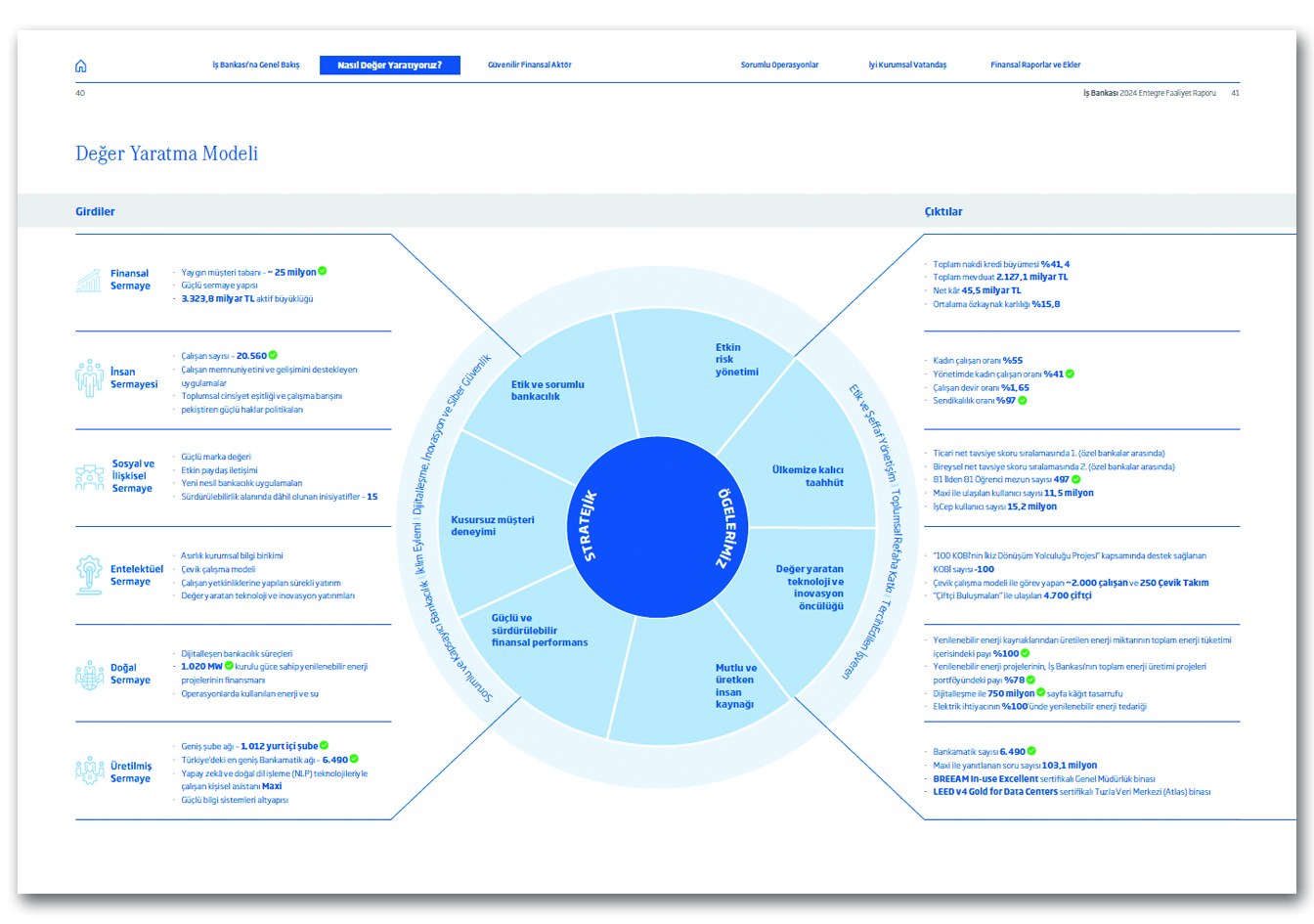
Task: Click the green check after Çalışan sayısı 20.560
Action: coord(273,356)
